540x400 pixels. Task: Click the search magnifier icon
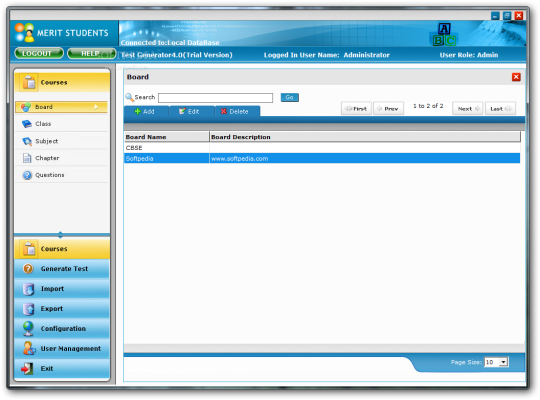pyautogui.click(x=129, y=98)
